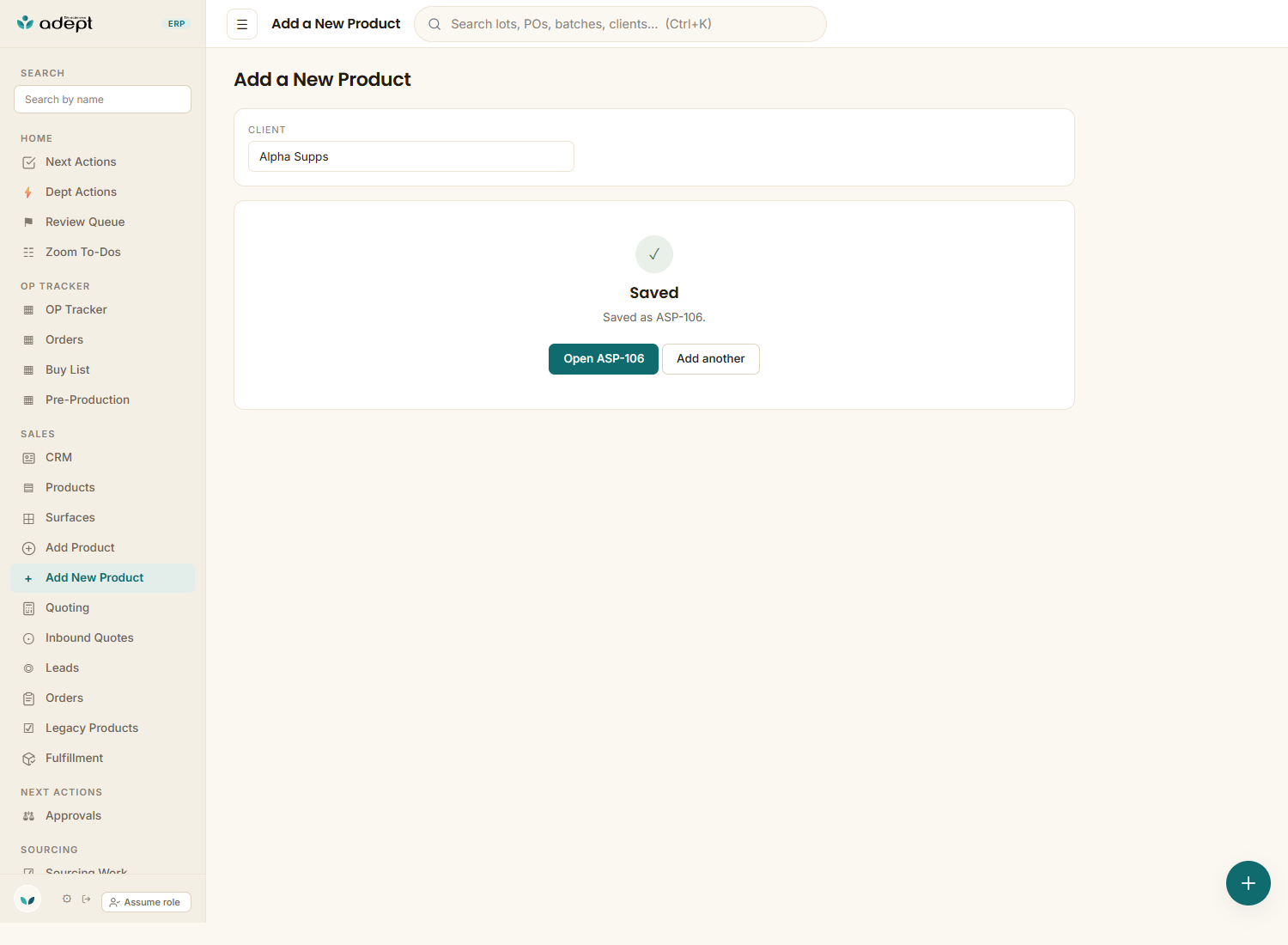Select Add New Product in the sidebar
The width and height of the screenshot is (1288, 945).
(103, 578)
